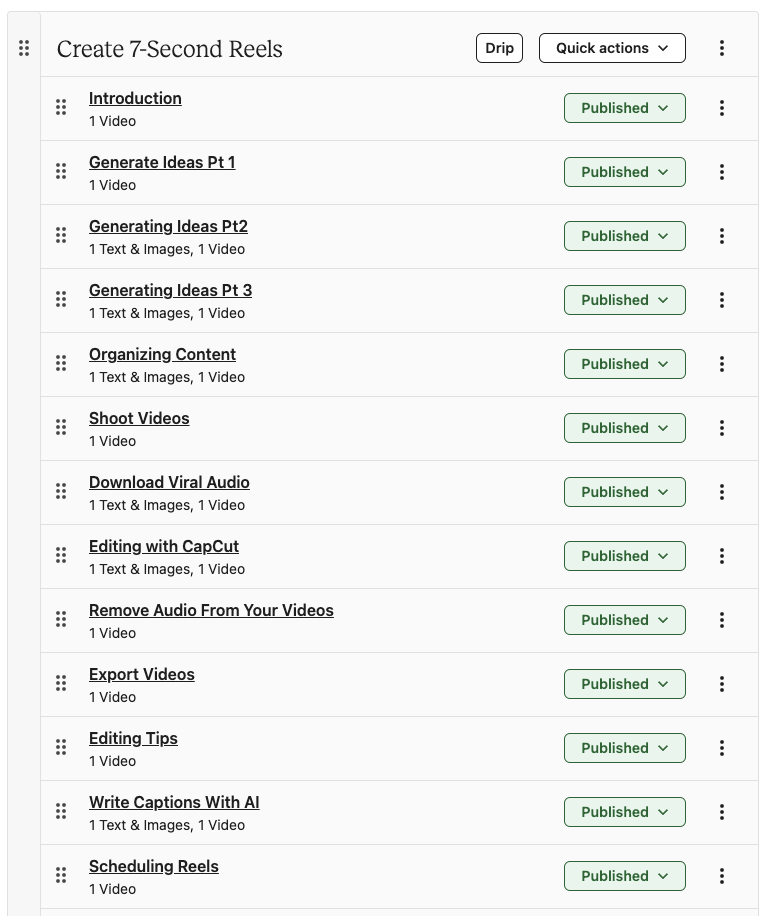The width and height of the screenshot is (770, 916).
Task: Open more options for Export Videos lesson
Action: pos(722,684)
